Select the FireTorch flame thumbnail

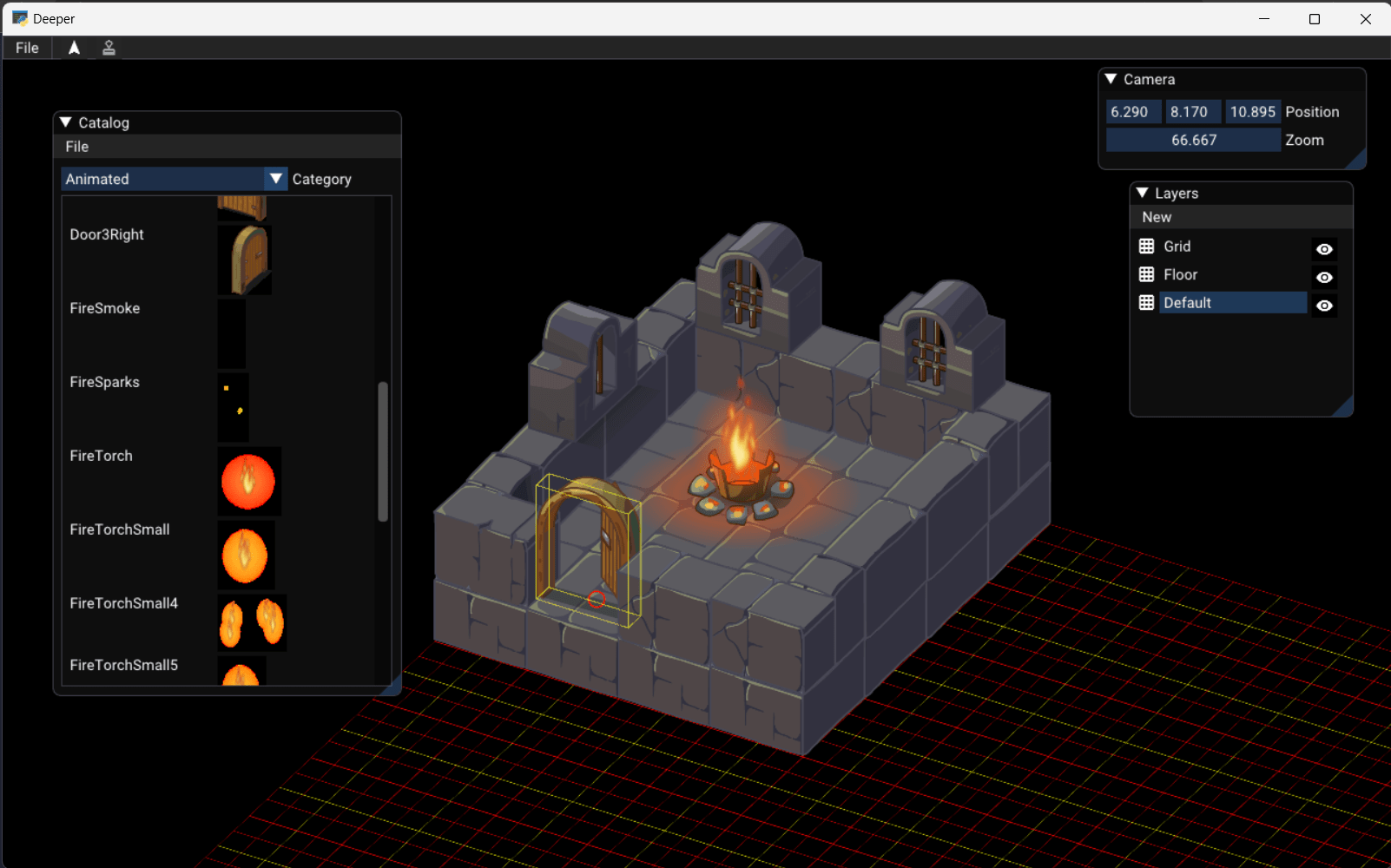tap(248, 481)
